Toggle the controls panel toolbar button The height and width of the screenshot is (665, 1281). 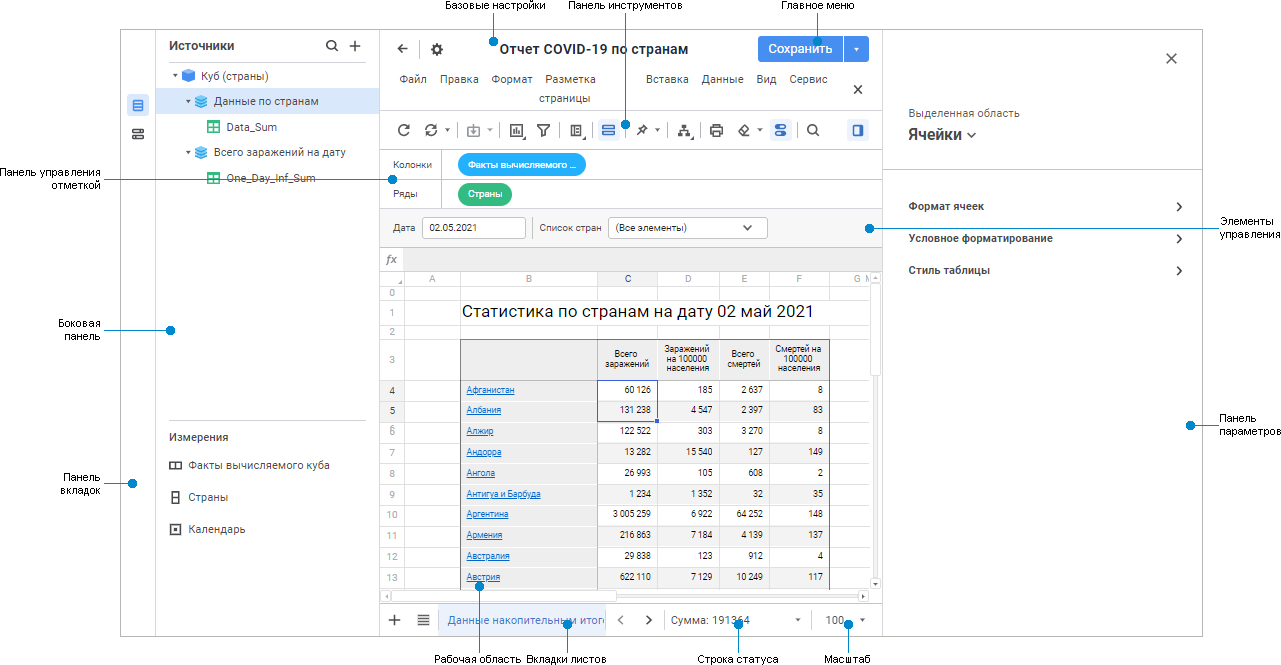pos(780,130)
